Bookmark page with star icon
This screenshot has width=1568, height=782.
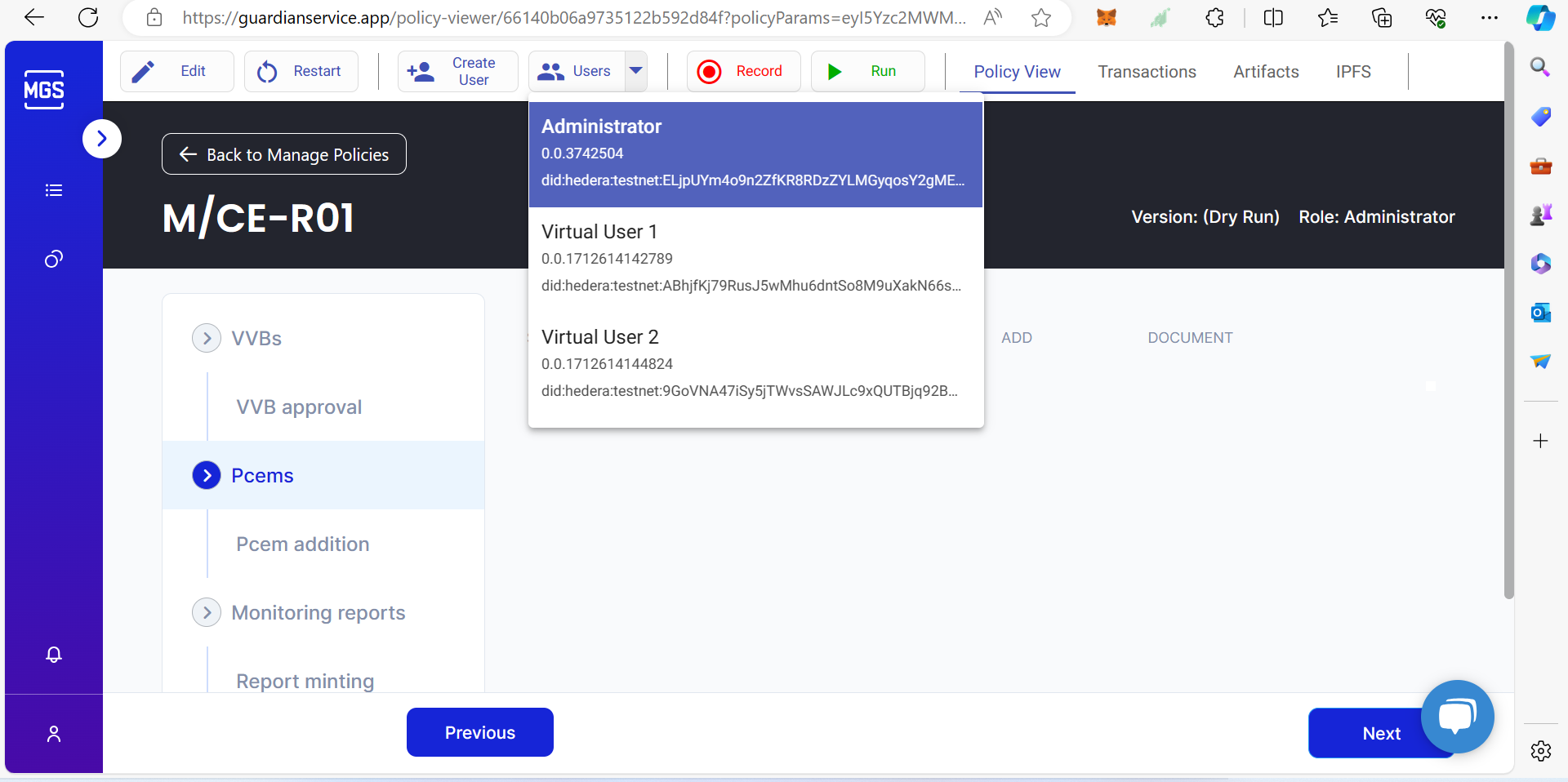click(x=1041, y=18)
